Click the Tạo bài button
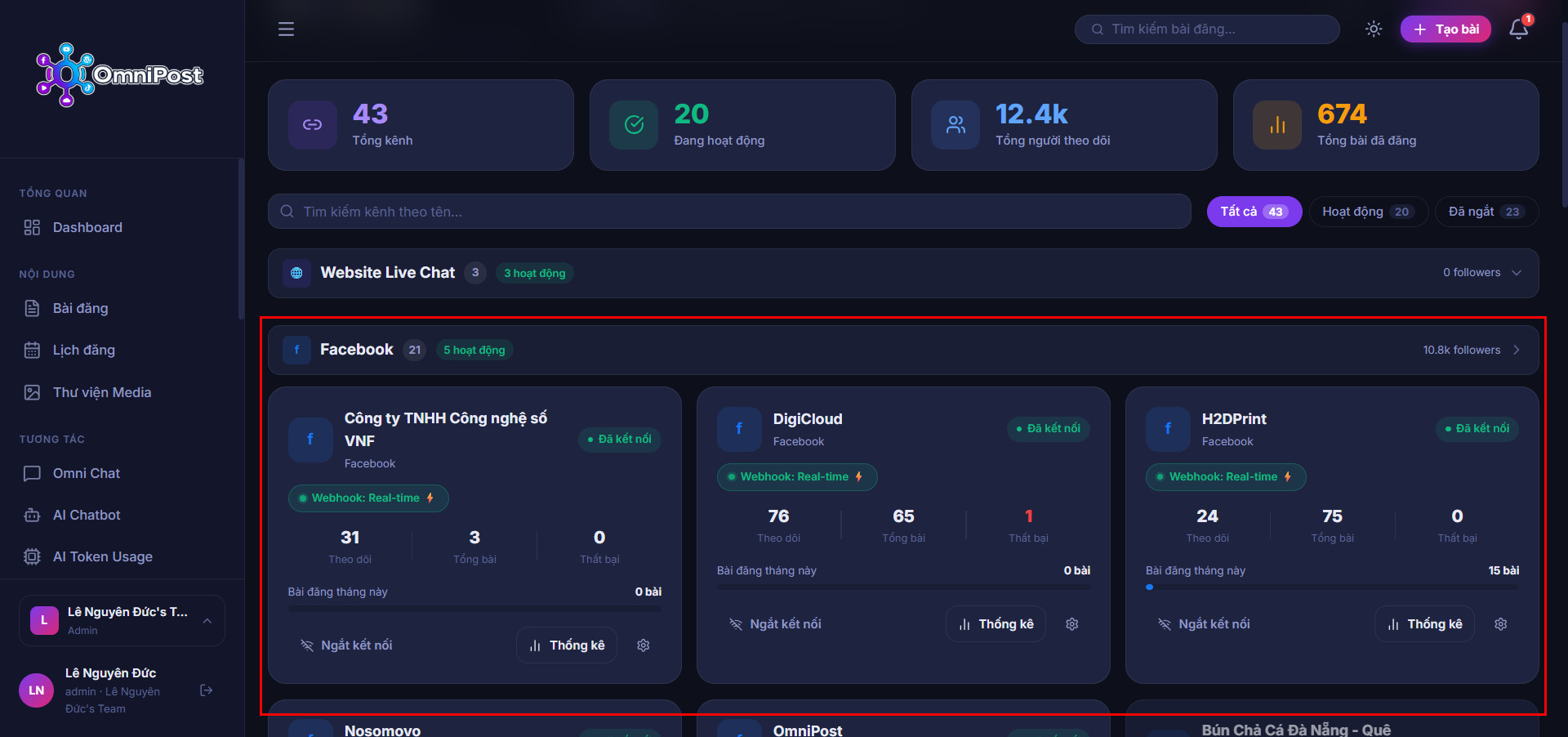 click(1445, 29)
